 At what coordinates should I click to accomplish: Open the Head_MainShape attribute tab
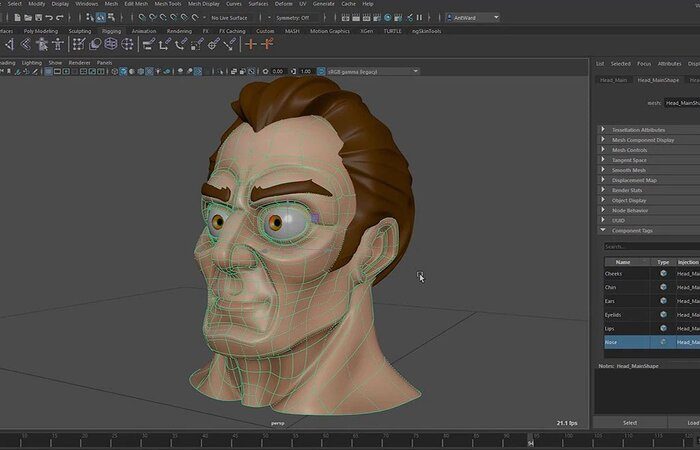coord(658,80)
